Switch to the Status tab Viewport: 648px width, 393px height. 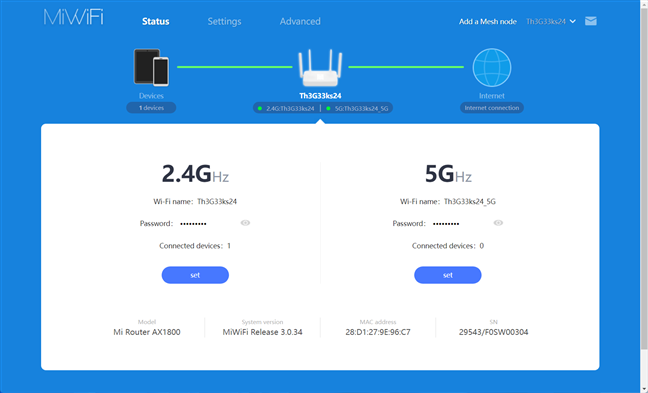pos(156,21)
